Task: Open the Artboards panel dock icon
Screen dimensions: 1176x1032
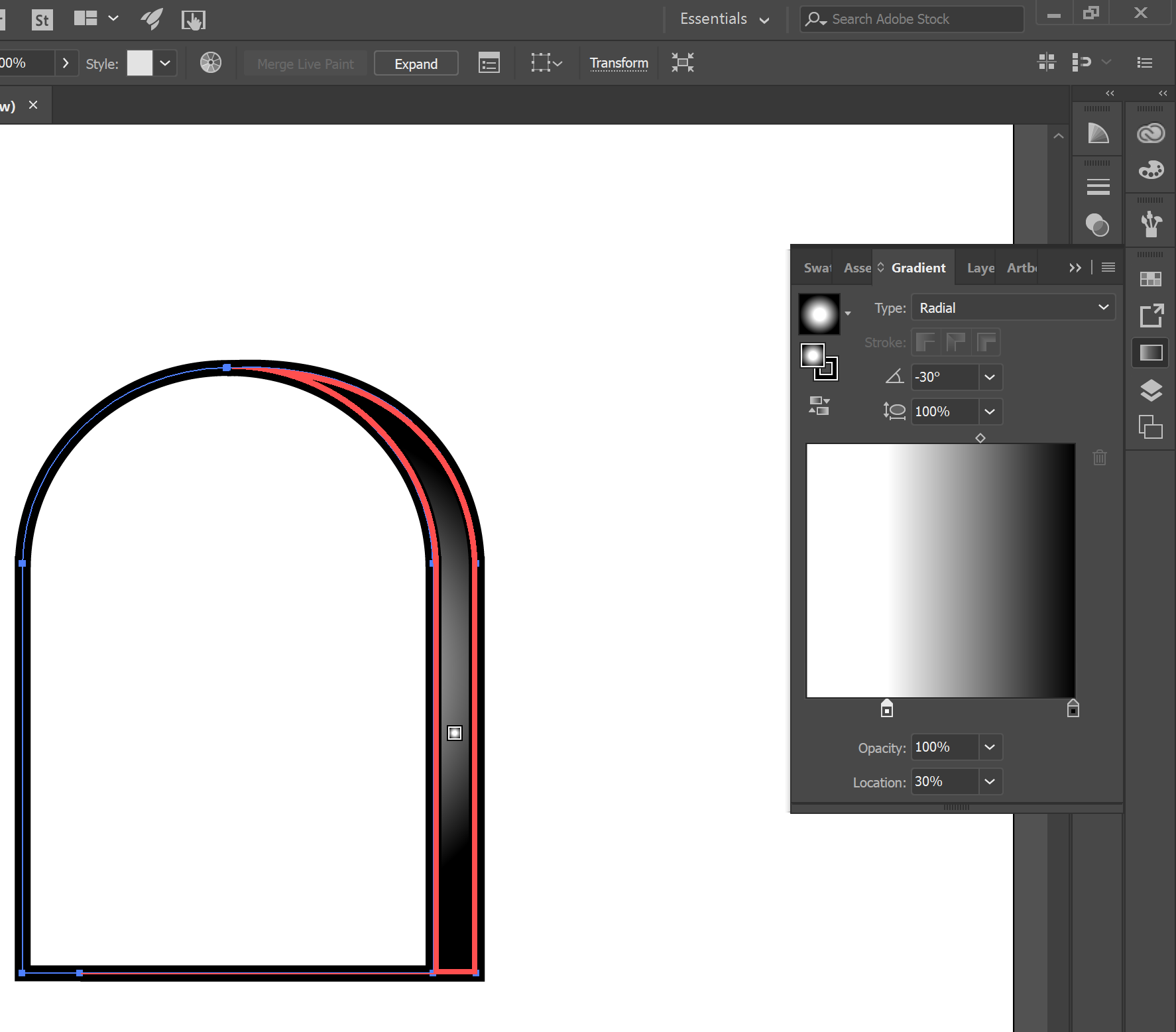Action: tap(1151, 427)
